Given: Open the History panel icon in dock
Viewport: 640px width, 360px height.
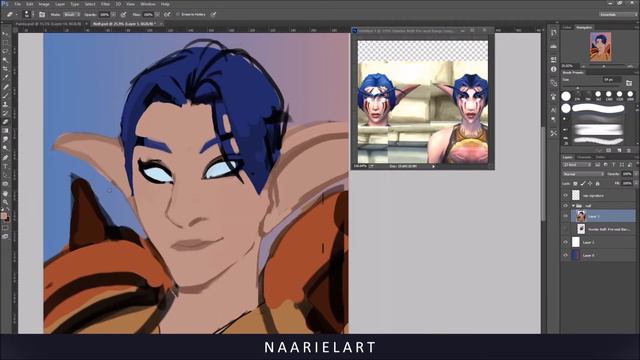Looking at the screenshot, I should 553,33.
